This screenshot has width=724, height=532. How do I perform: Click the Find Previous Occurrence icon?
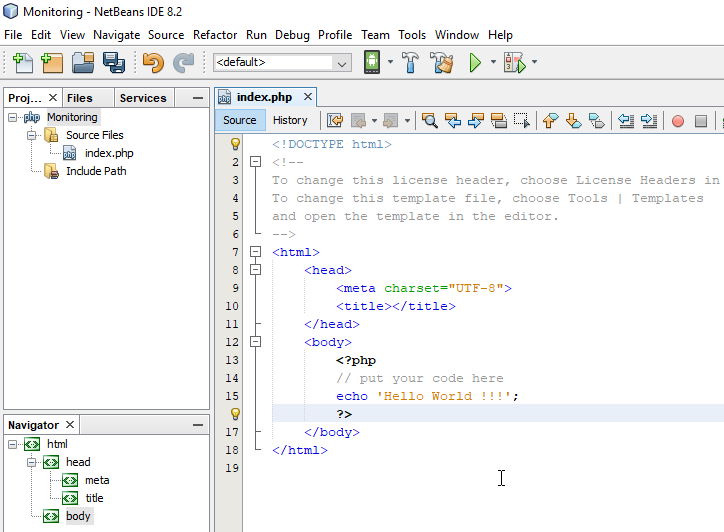click(453, 121)
